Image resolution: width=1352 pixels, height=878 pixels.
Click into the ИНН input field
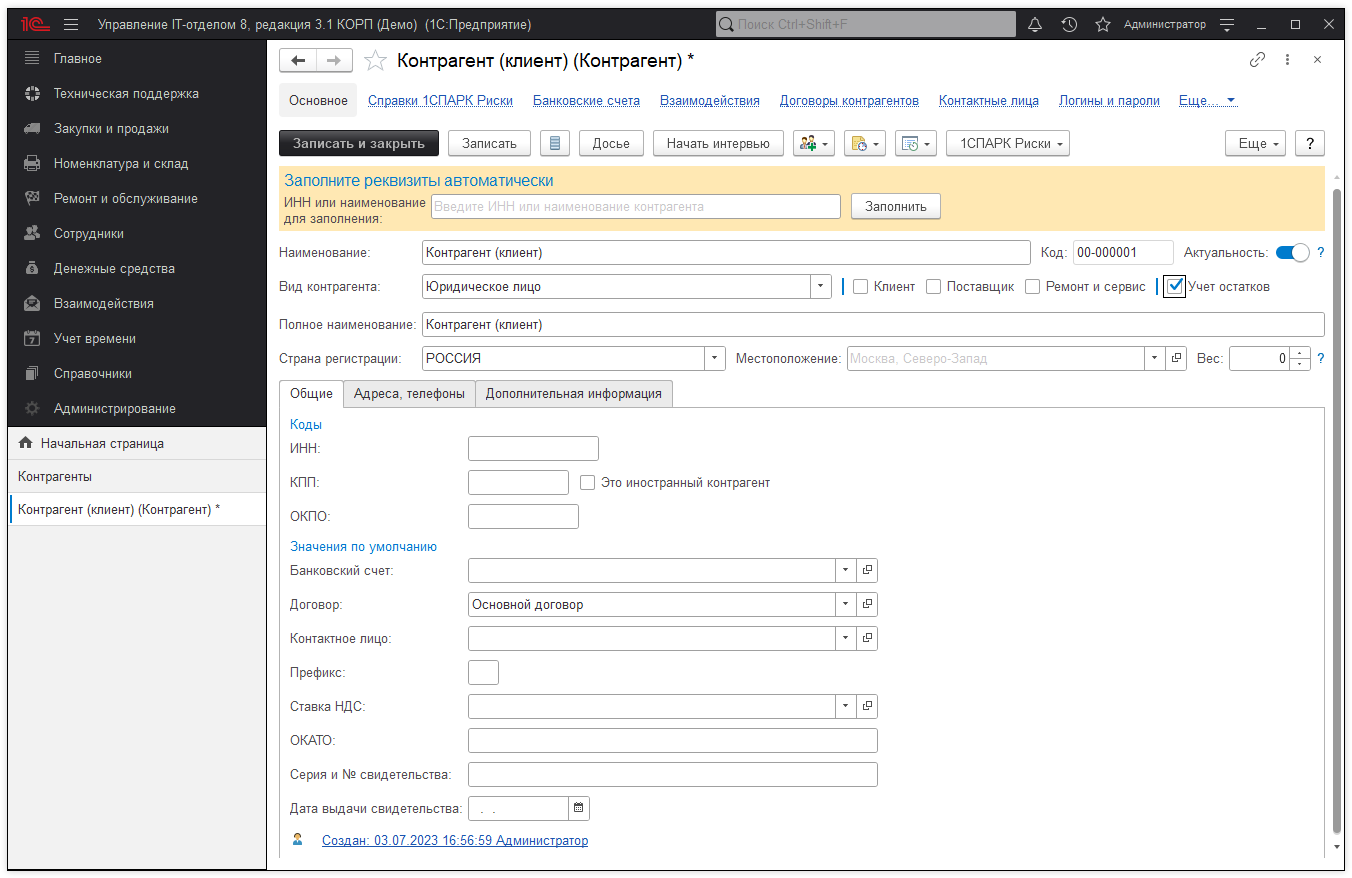click(x=533, y=449)
